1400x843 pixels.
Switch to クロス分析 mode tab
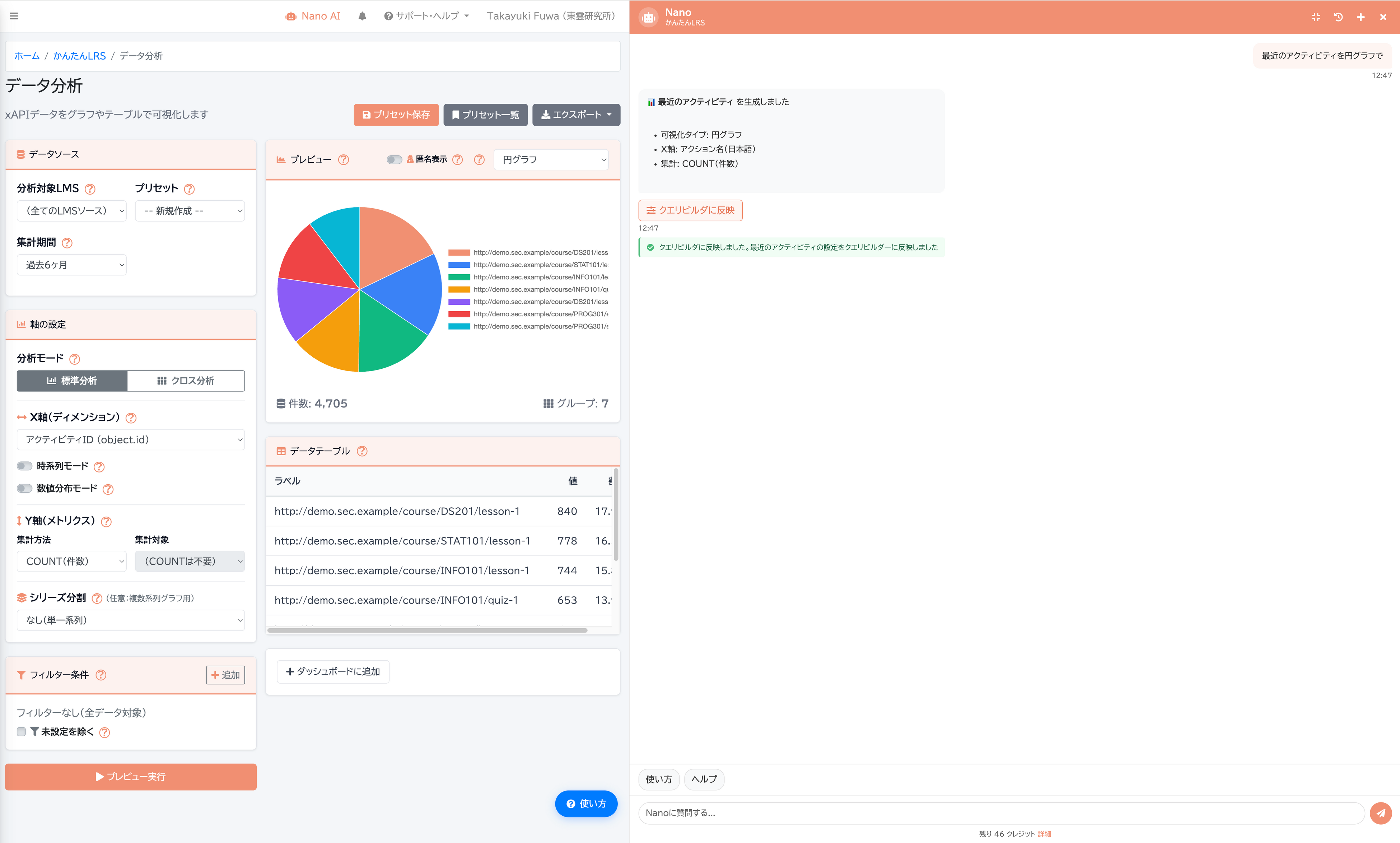coord(186,381)
